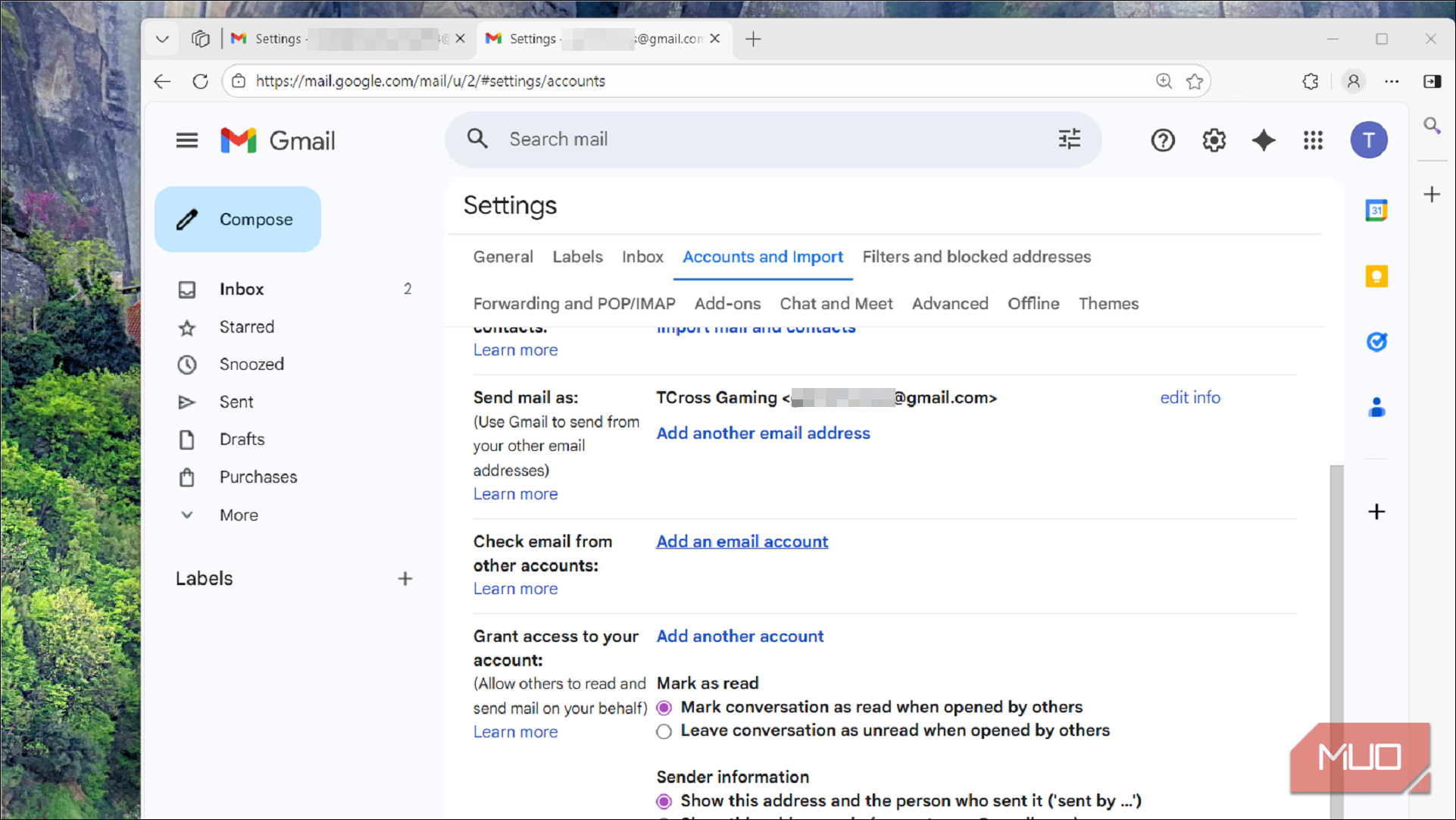
Task: Open the Google apps grid
Action: (x=1313, y=140)
